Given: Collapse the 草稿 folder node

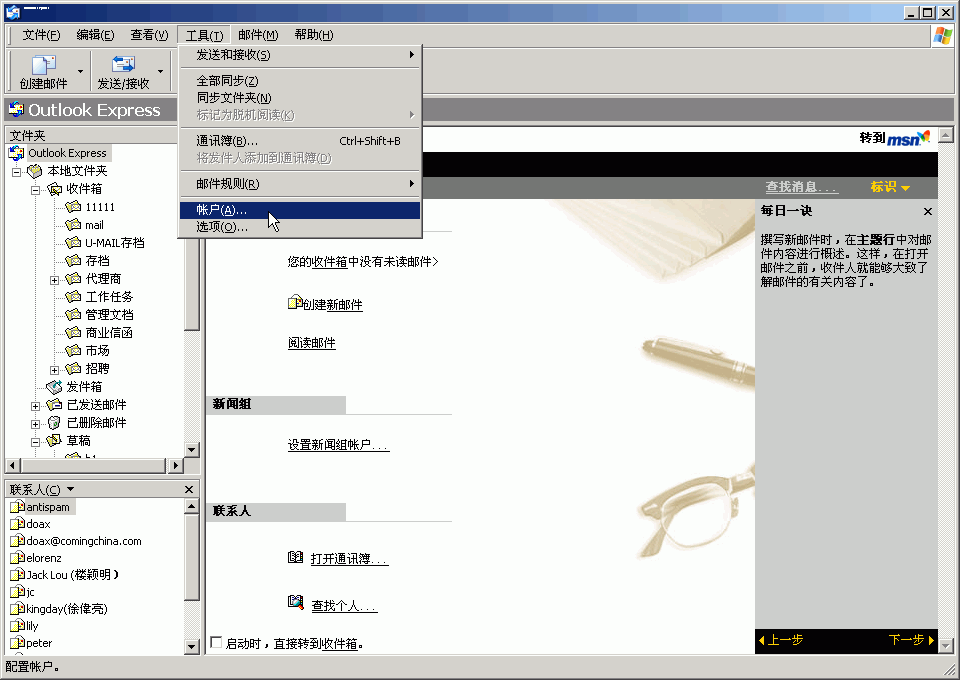Looking at the screenshot, I should [36, 442].
